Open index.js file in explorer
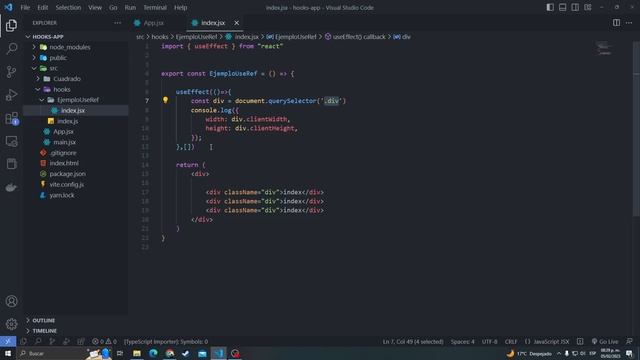The height and width of the screenshot is (360, 640). [76, 121]
